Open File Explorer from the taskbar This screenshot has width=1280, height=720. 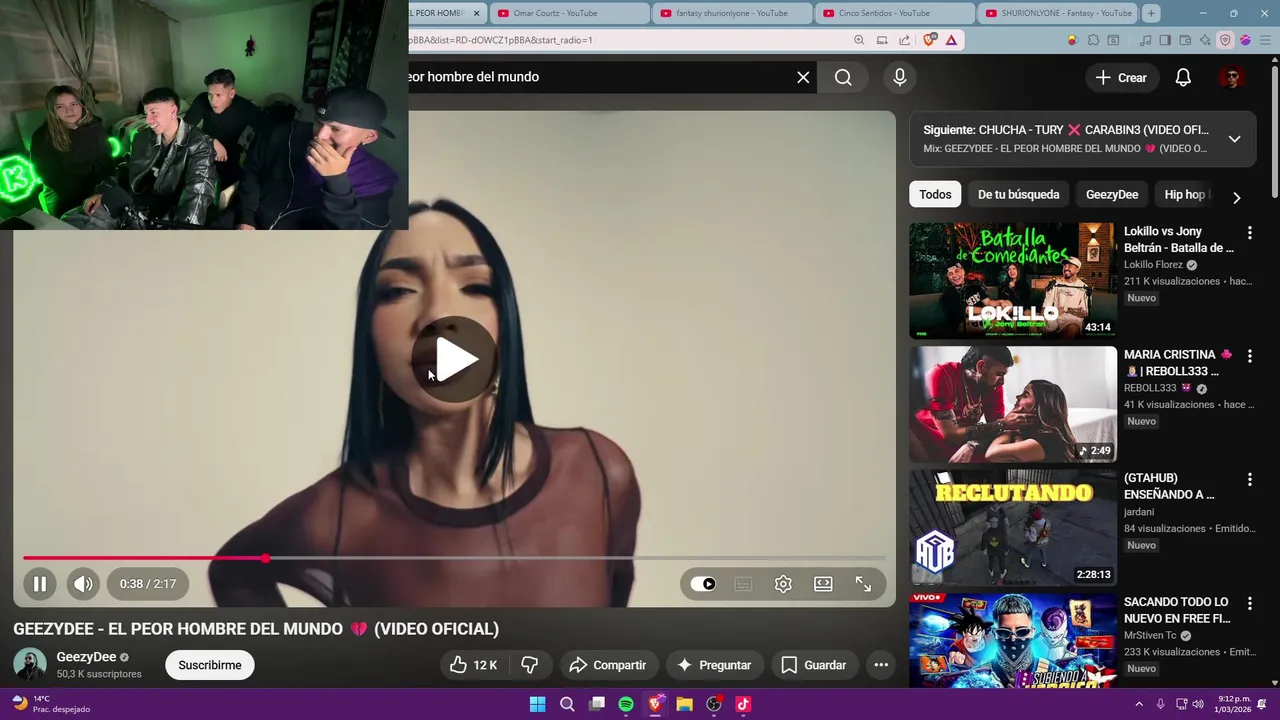pos(684,704)
